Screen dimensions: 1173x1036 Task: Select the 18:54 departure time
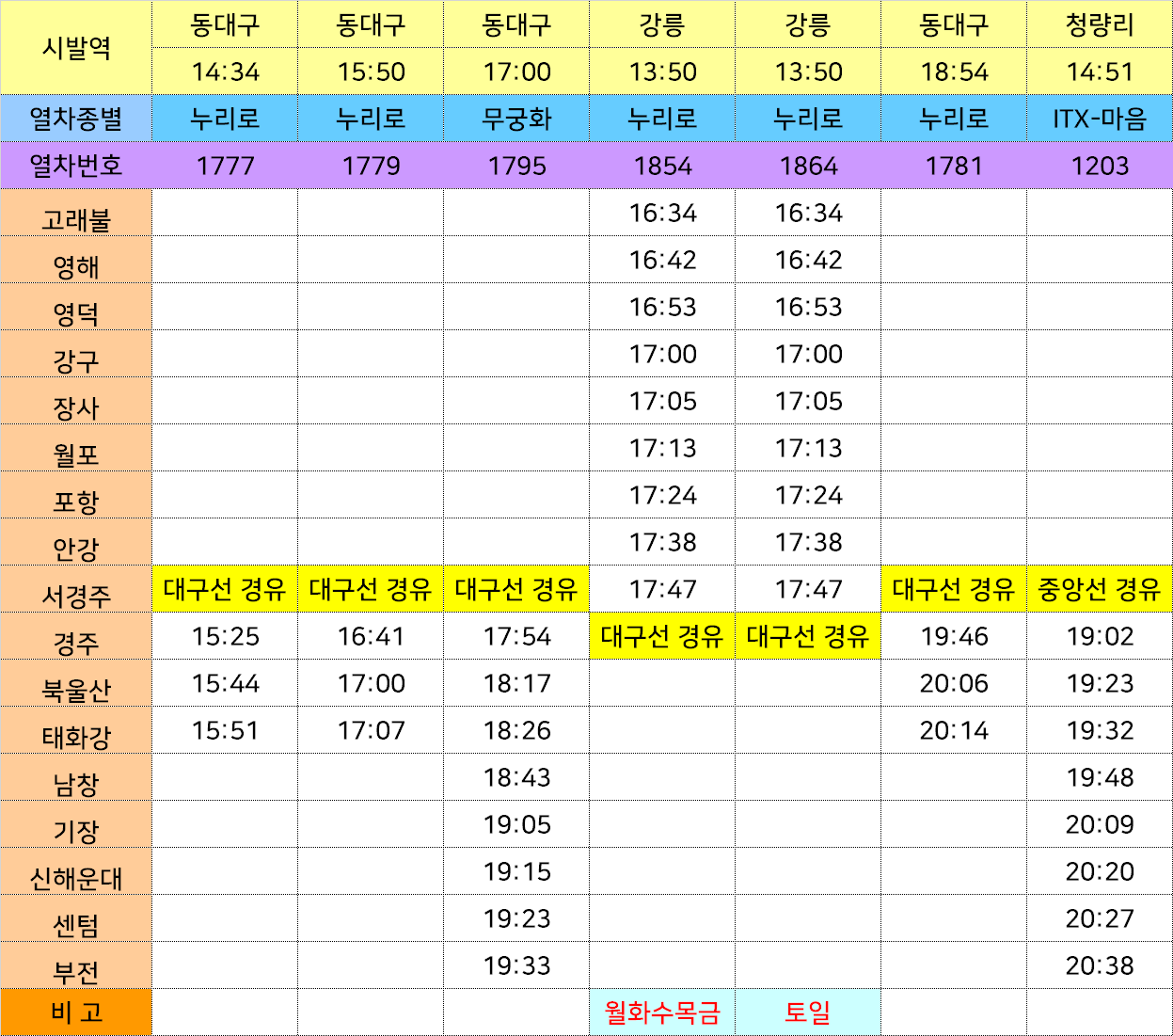(954, 72)
